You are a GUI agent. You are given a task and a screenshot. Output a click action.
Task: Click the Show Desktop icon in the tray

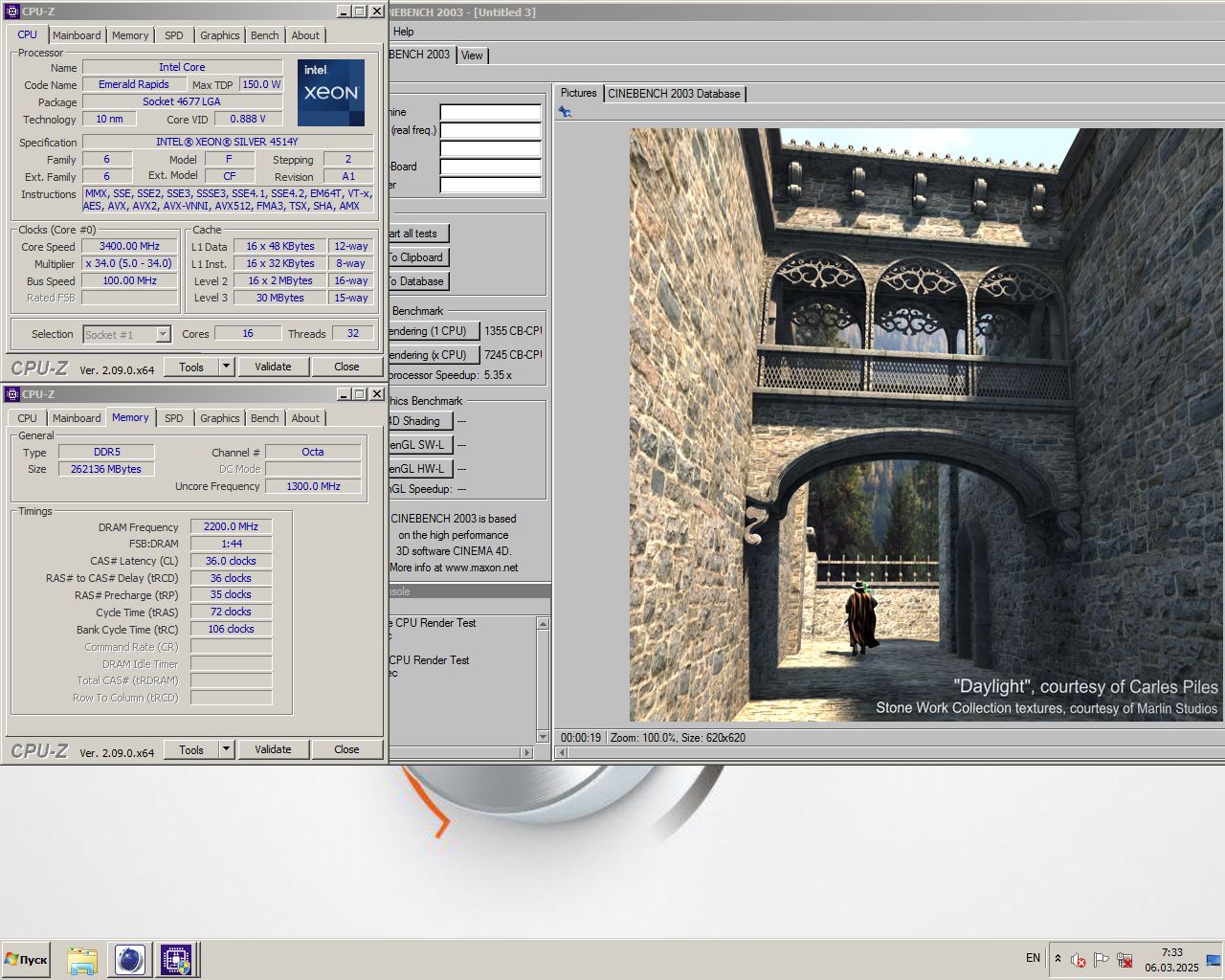click(x=1214, y=959)
